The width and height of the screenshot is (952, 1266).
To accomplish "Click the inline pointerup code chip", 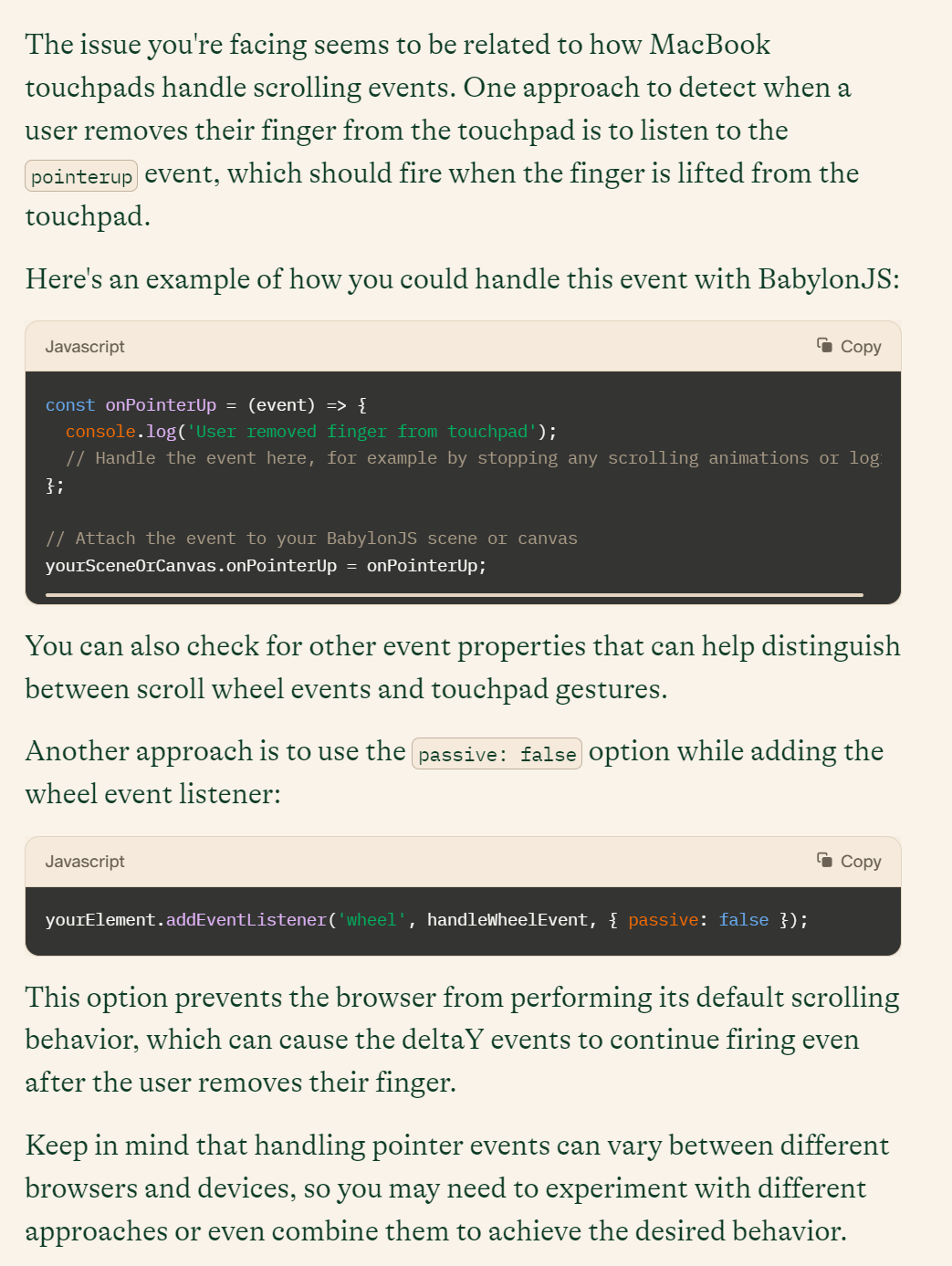I will click(x=81, y=176).
